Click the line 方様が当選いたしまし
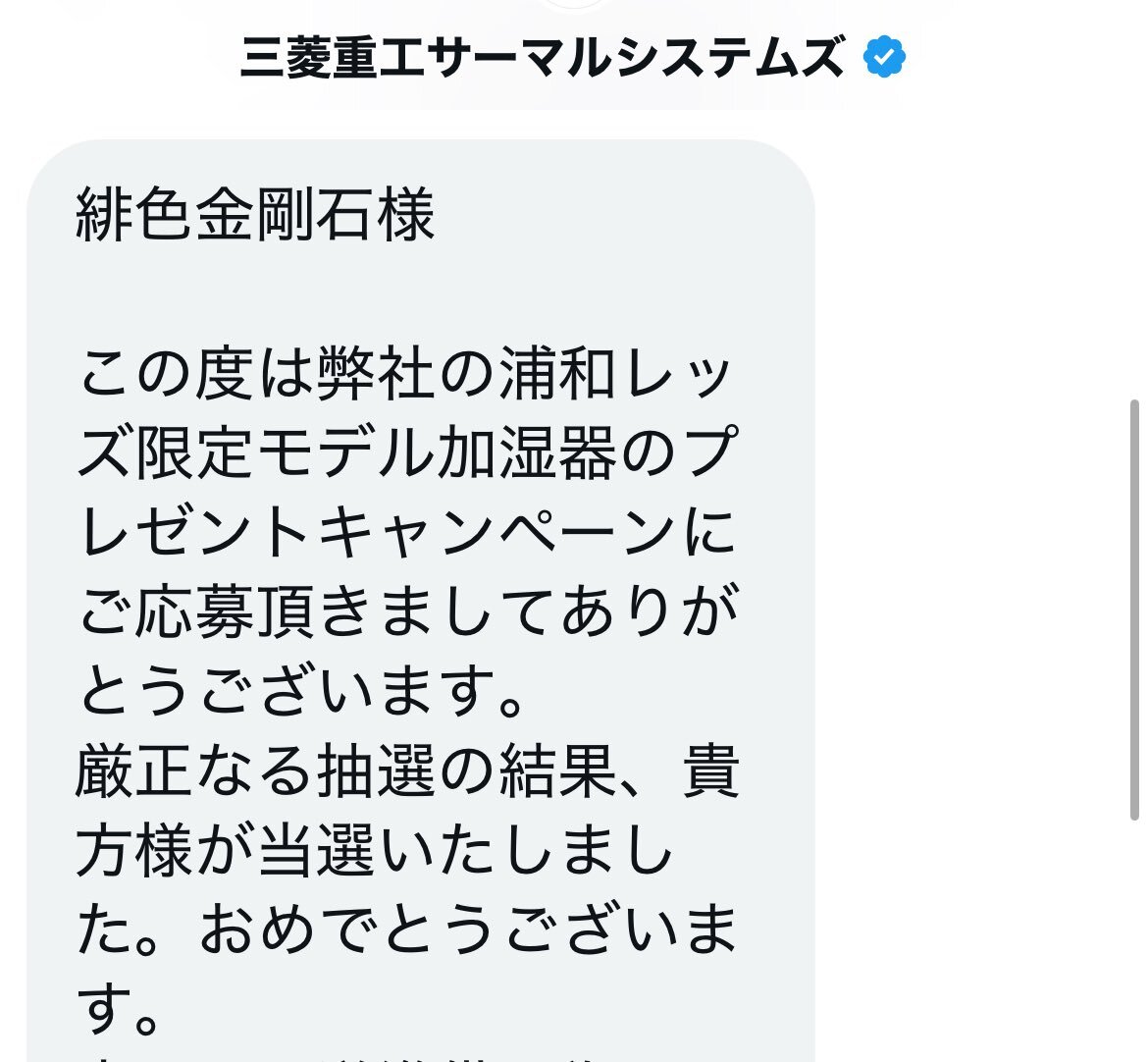The height and width of the screenshot is (1062, 1148). (x=375, y=850)
